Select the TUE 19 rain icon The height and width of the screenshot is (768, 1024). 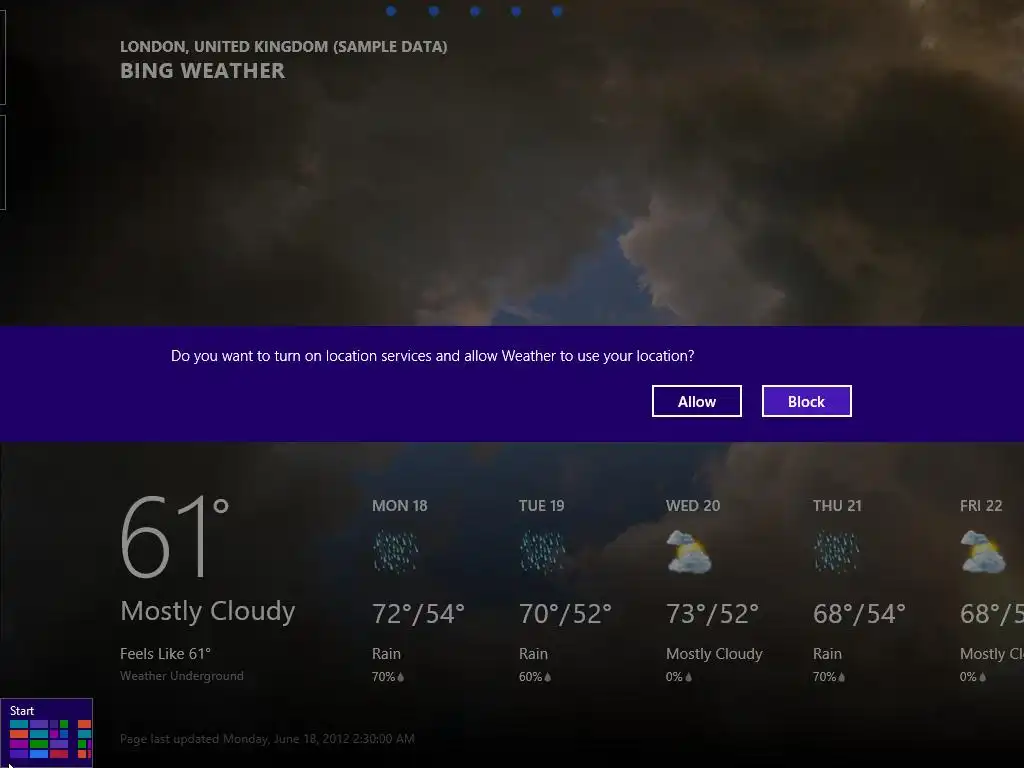point(543,552)
